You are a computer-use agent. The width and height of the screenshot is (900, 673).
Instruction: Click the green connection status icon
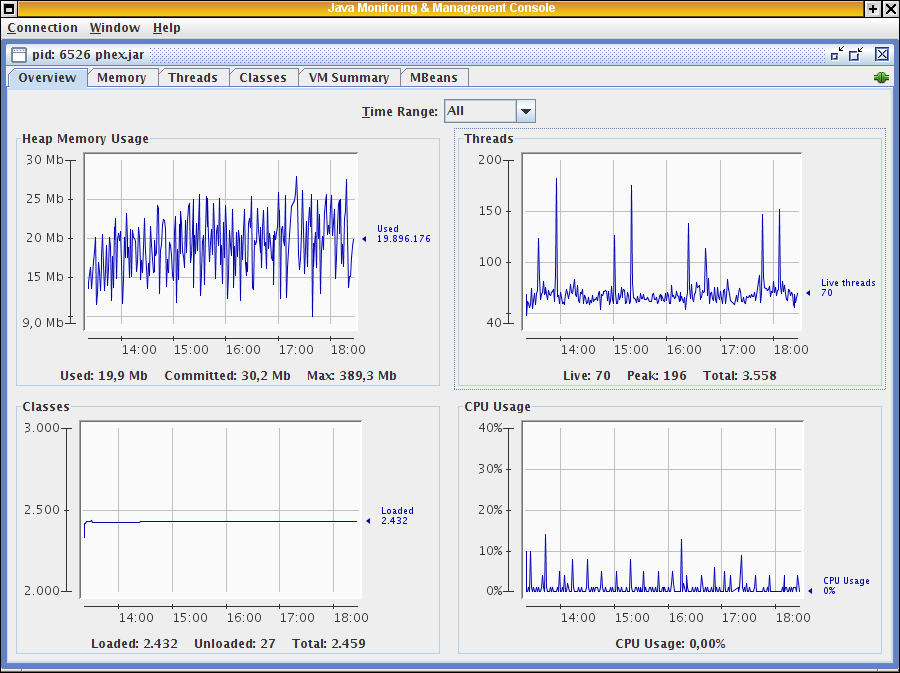[881, 77]
